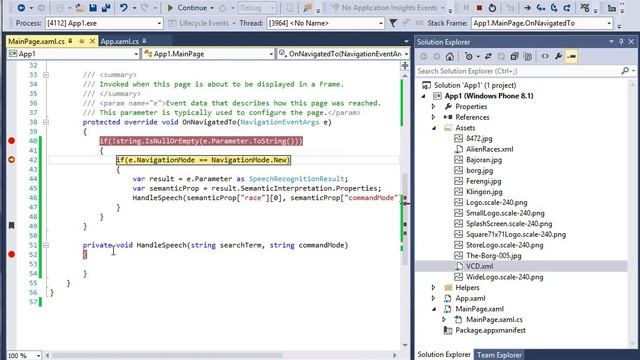Click the Step Over icon
Screen dimensions: 640x360
pyautogui.click(x=554, y=8)
